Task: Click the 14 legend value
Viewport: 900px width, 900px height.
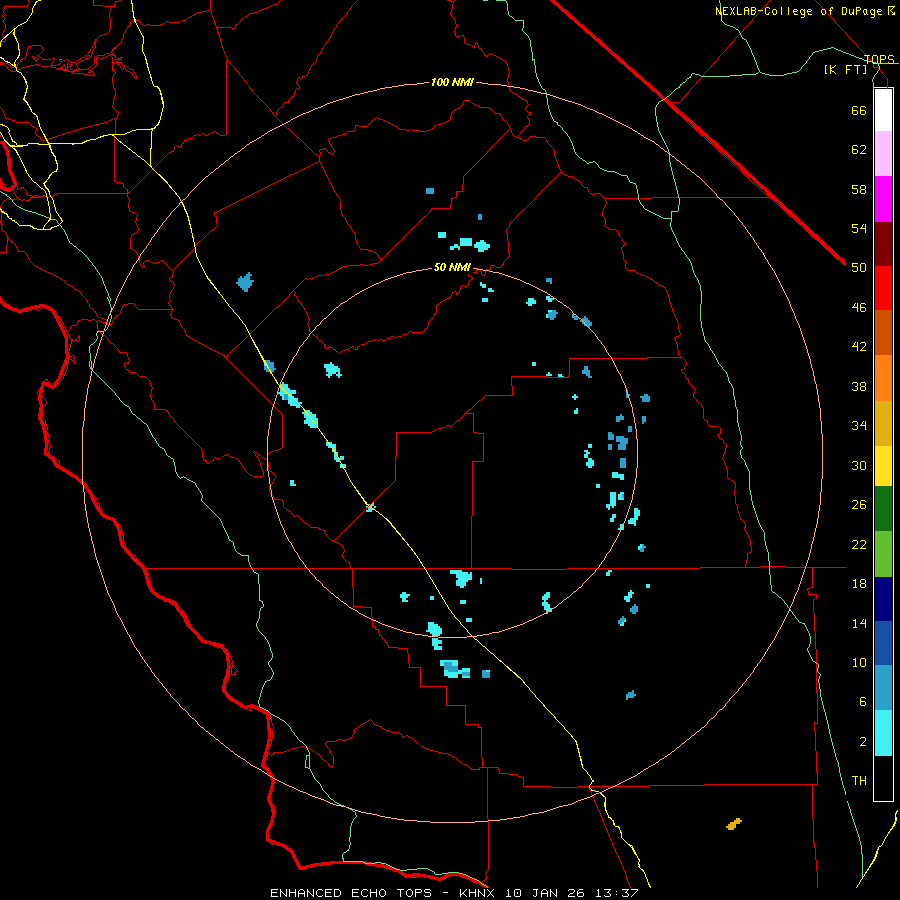Action: [859, 623]
